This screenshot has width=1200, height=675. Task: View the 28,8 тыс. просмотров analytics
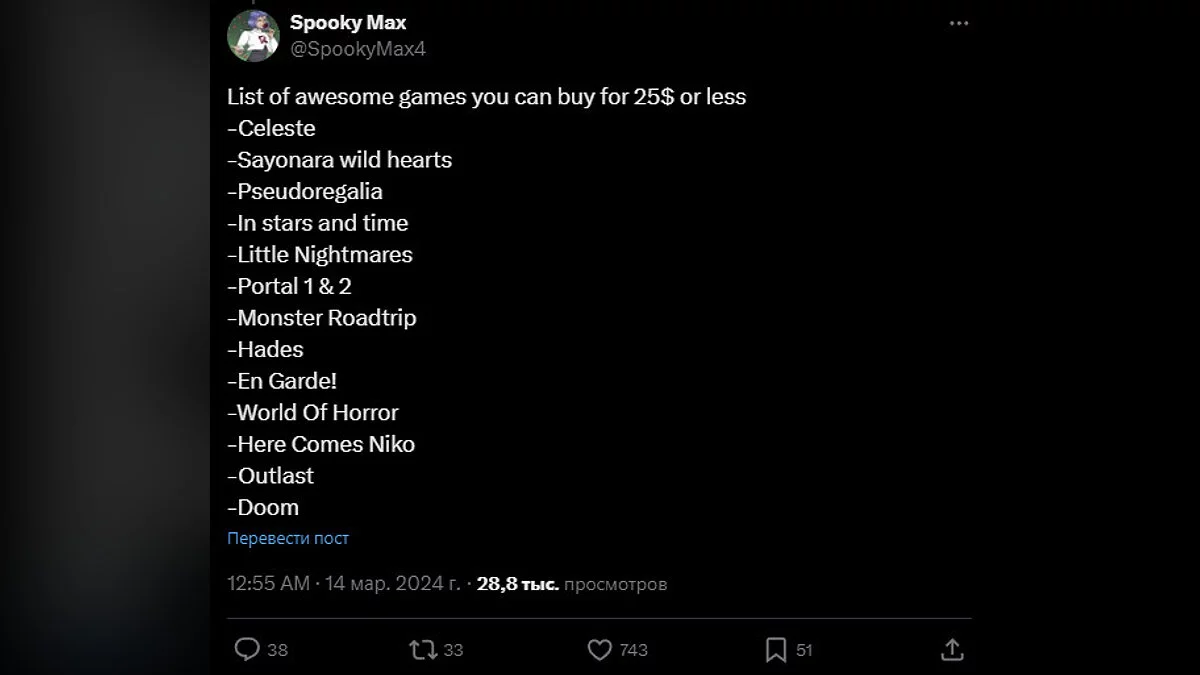[x=571, y=583]
